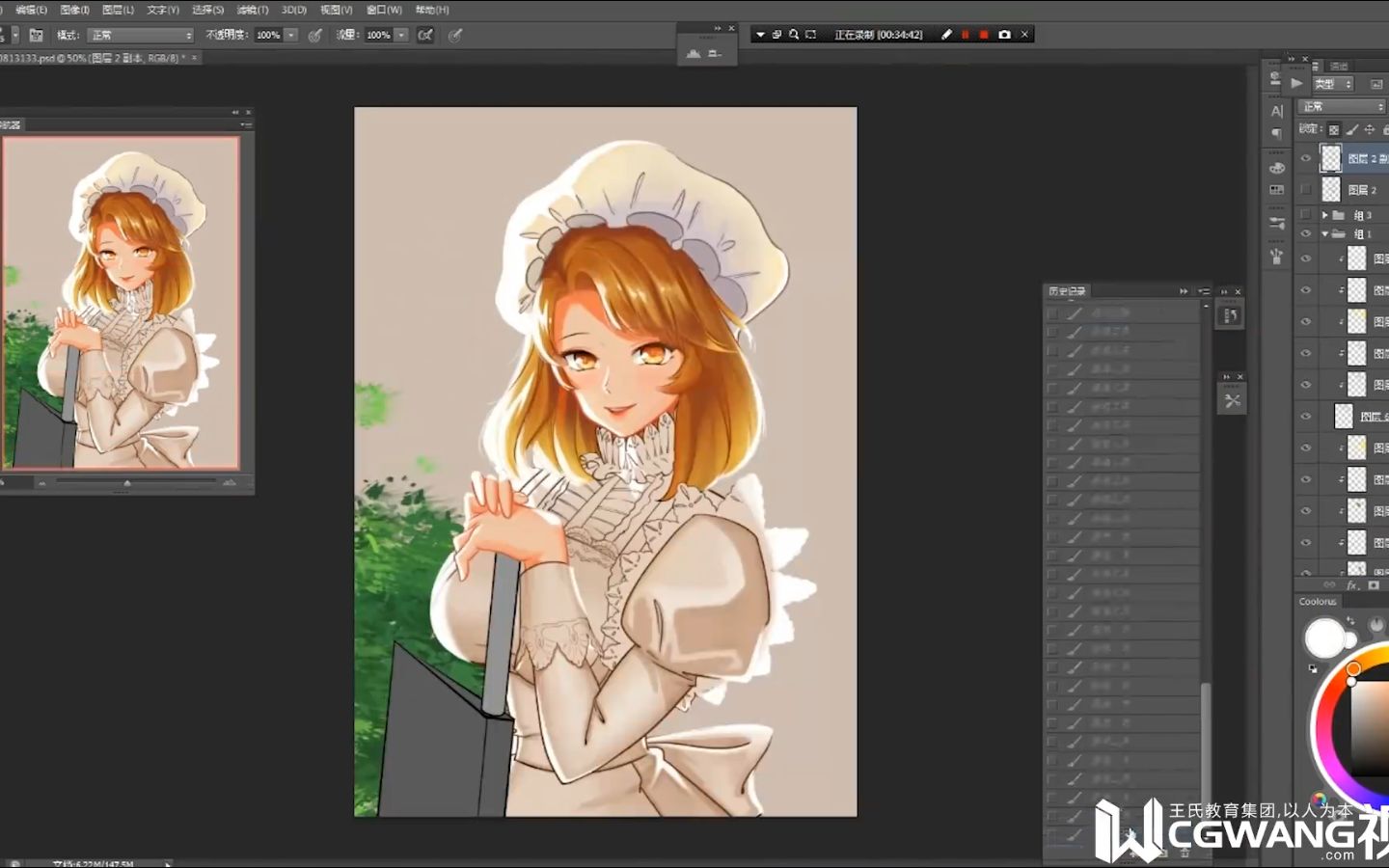Click the layer effects fx button
Viewport: 1389px width, 868px height.
click(1352, 584)
